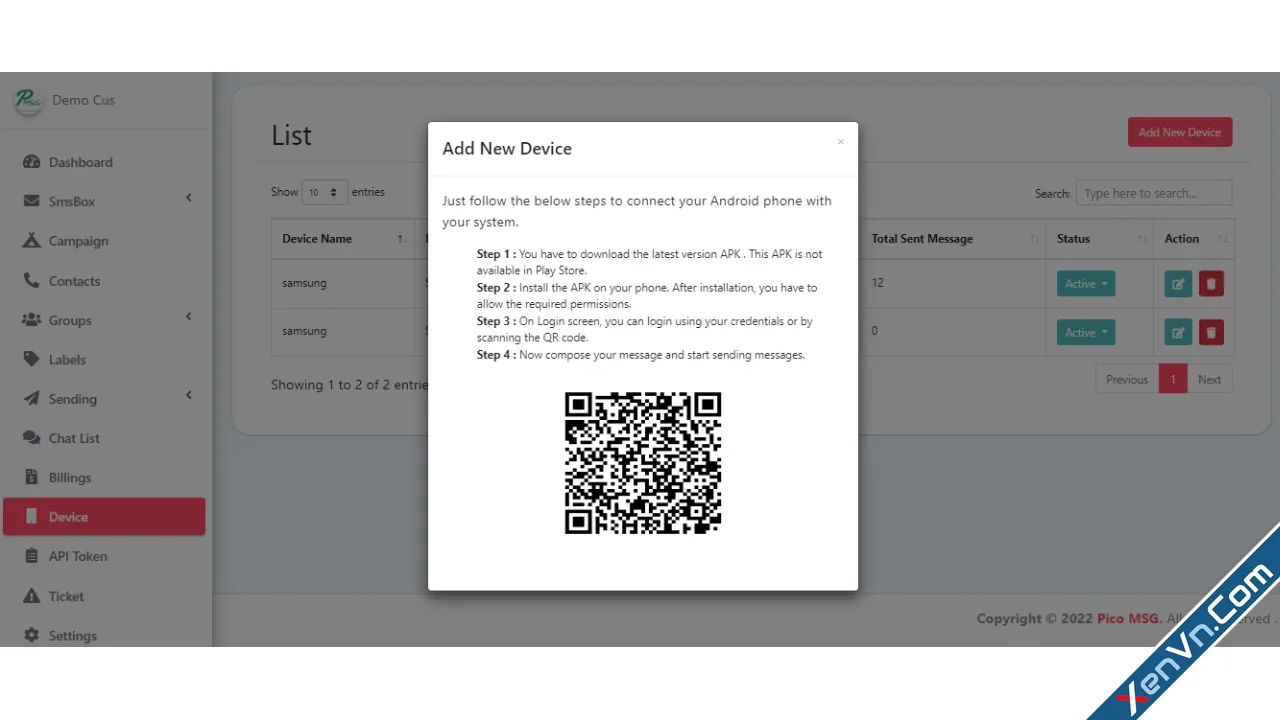Open Chat List via the chat bubble icon

31,438
